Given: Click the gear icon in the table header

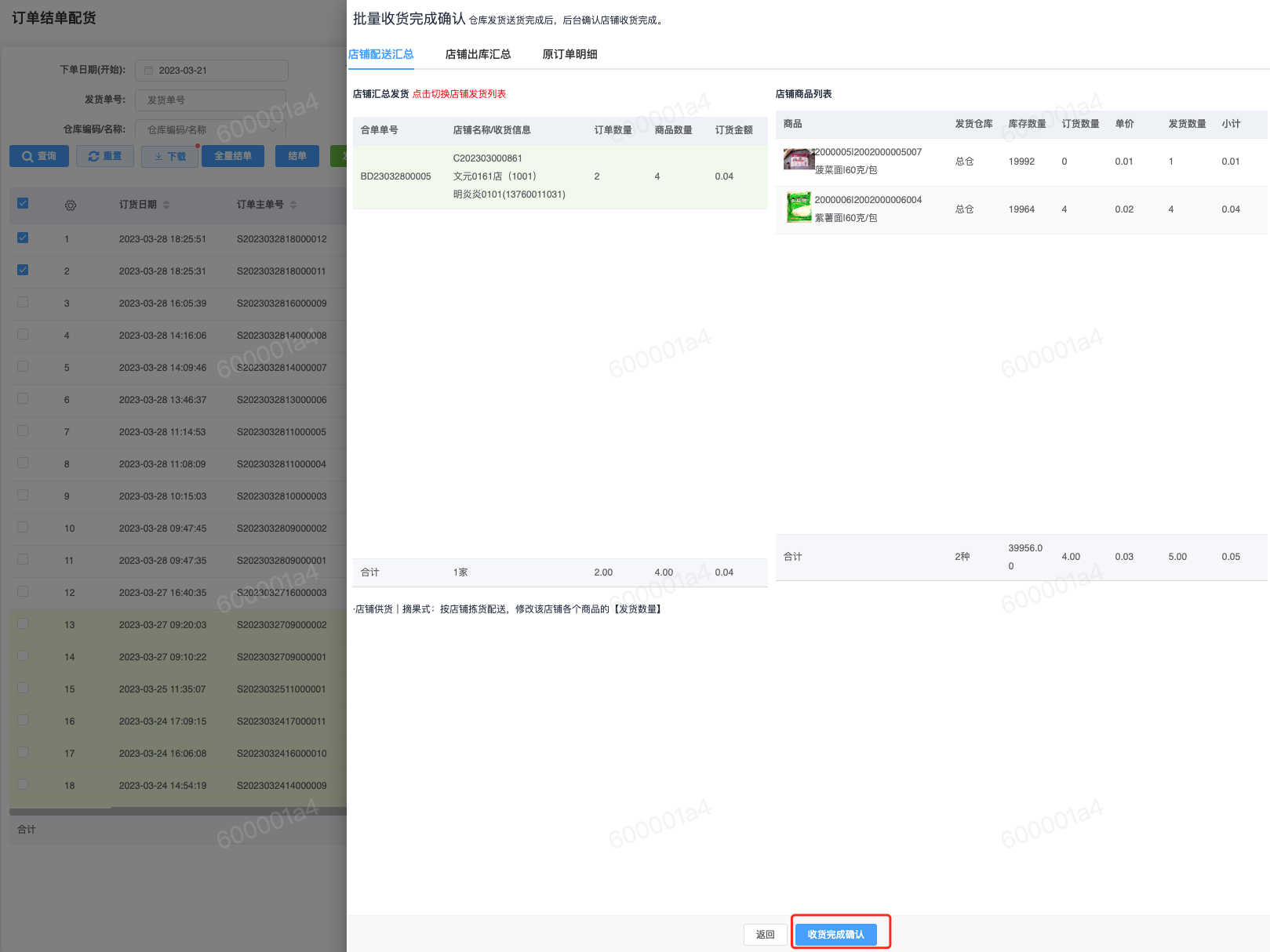Looking at the screenshot, I should click(71, 205).
